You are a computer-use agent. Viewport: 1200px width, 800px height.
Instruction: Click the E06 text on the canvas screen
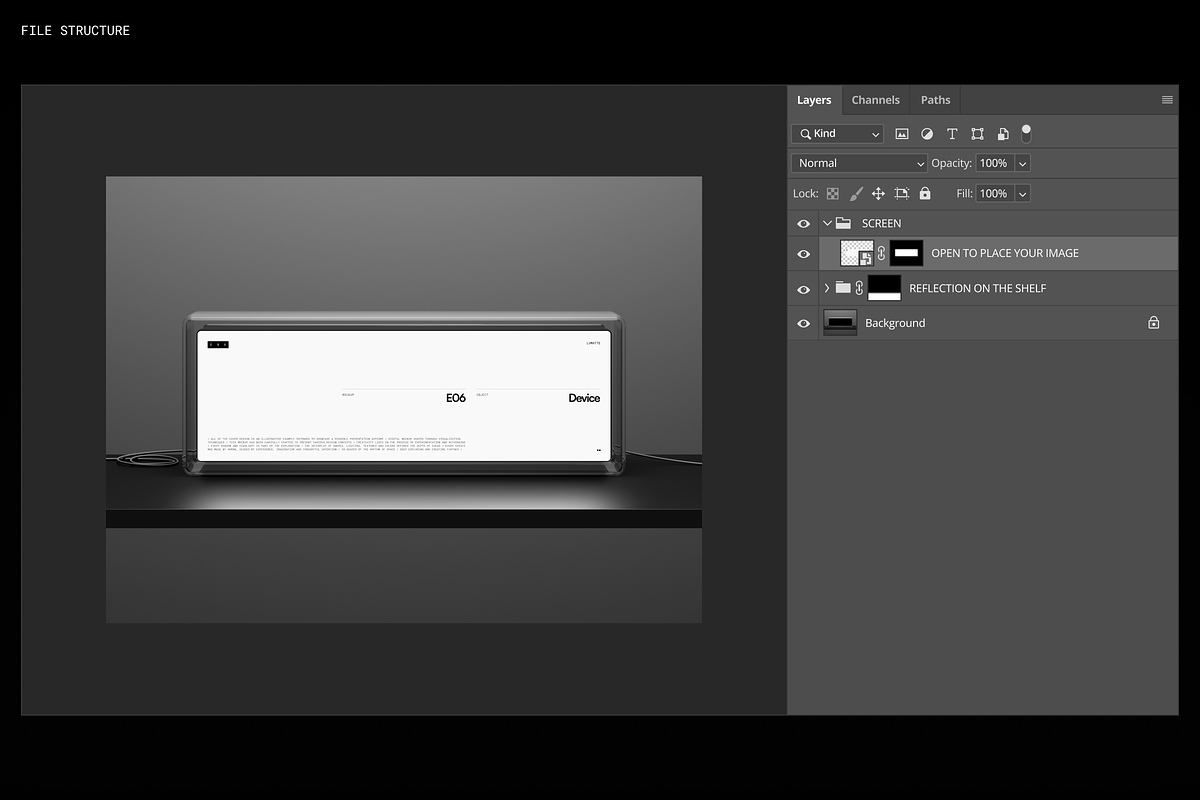click(456, 398)
